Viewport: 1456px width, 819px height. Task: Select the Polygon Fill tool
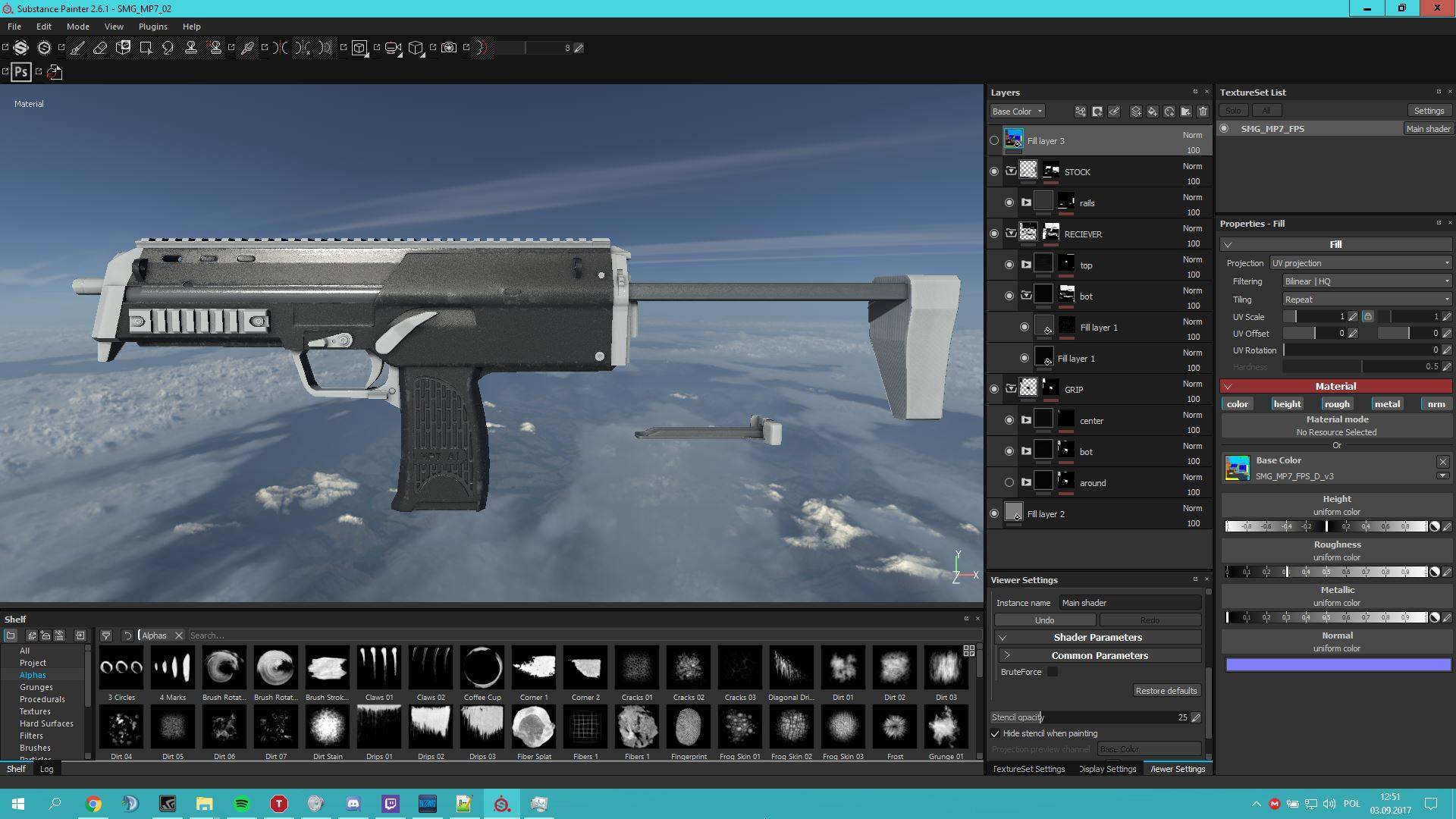coord(146,48)
